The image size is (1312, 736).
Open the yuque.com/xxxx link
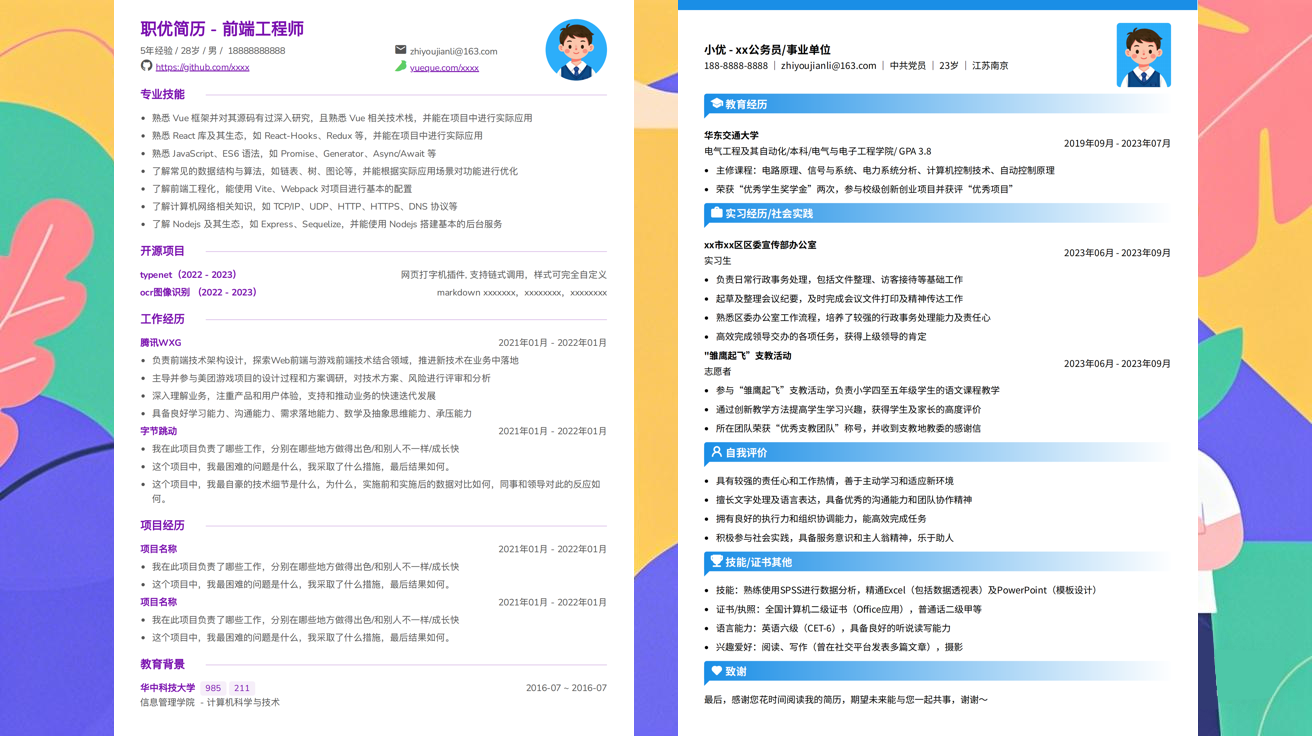tap(444, 67)
